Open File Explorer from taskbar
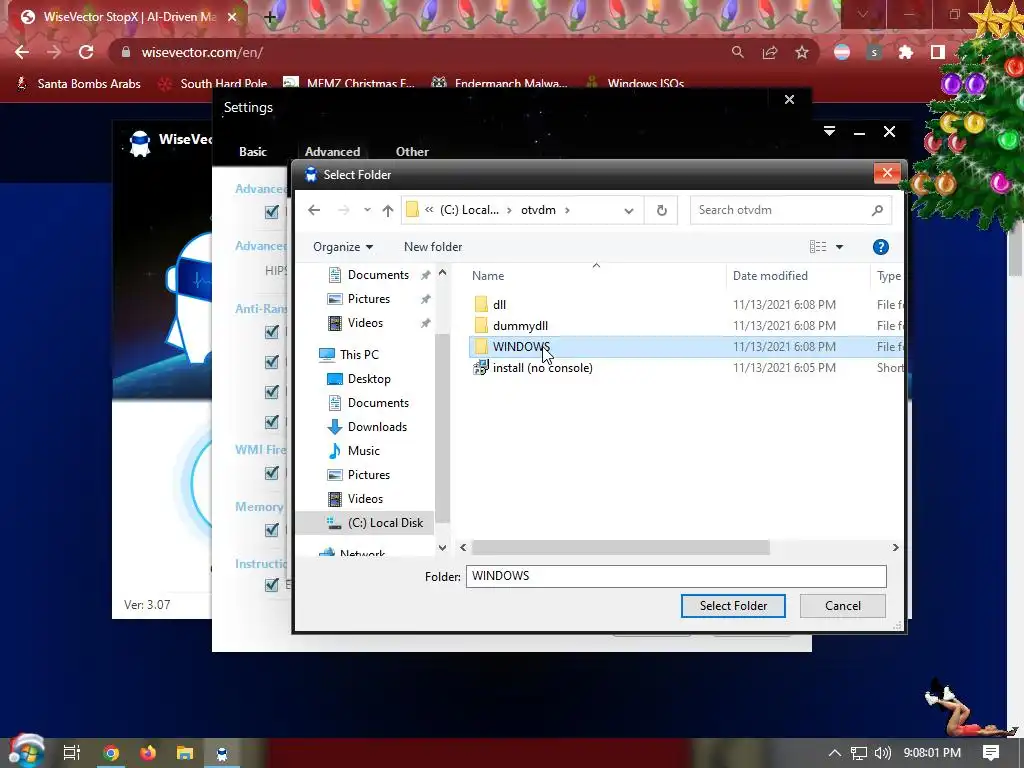 (185, 753)
